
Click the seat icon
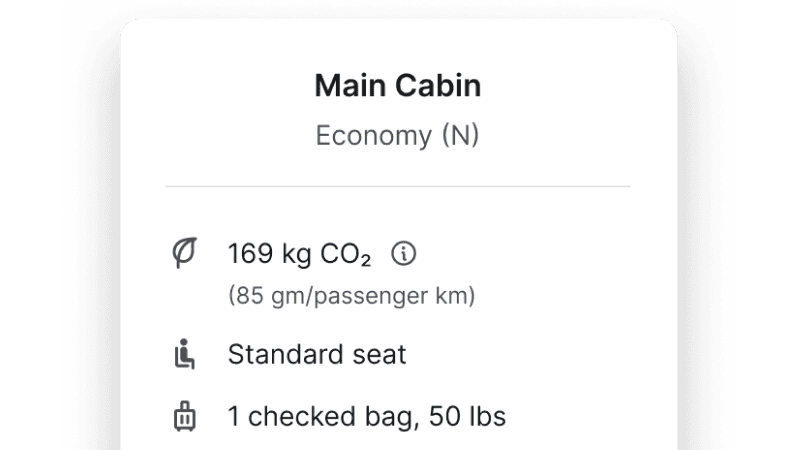[x=185, y=354]
